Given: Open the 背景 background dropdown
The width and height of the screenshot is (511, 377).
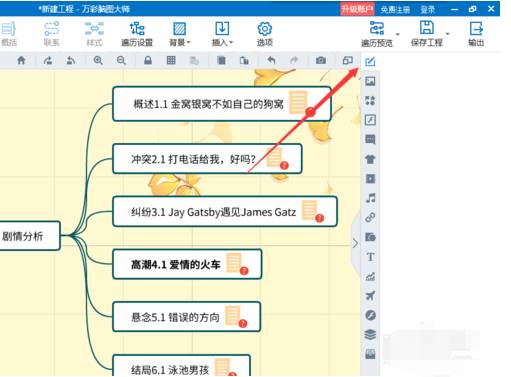Looking at the screenshot, I should tap(180, 34).
